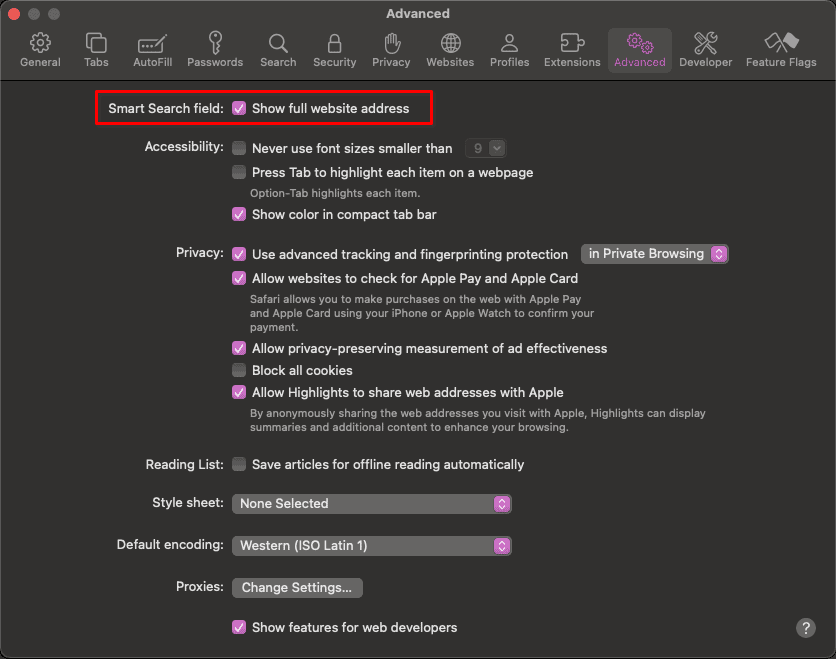The height and width of the screenshot is (659, 836).
Task: Select the Privacy hand icon
Action: point(391,50)
